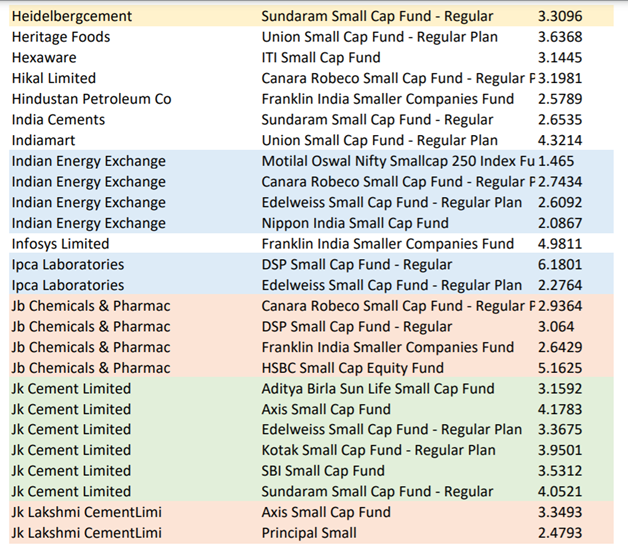Screen dimensions: 628x548
Task: Click the value 4.9811
Action: tap(560, 244)
